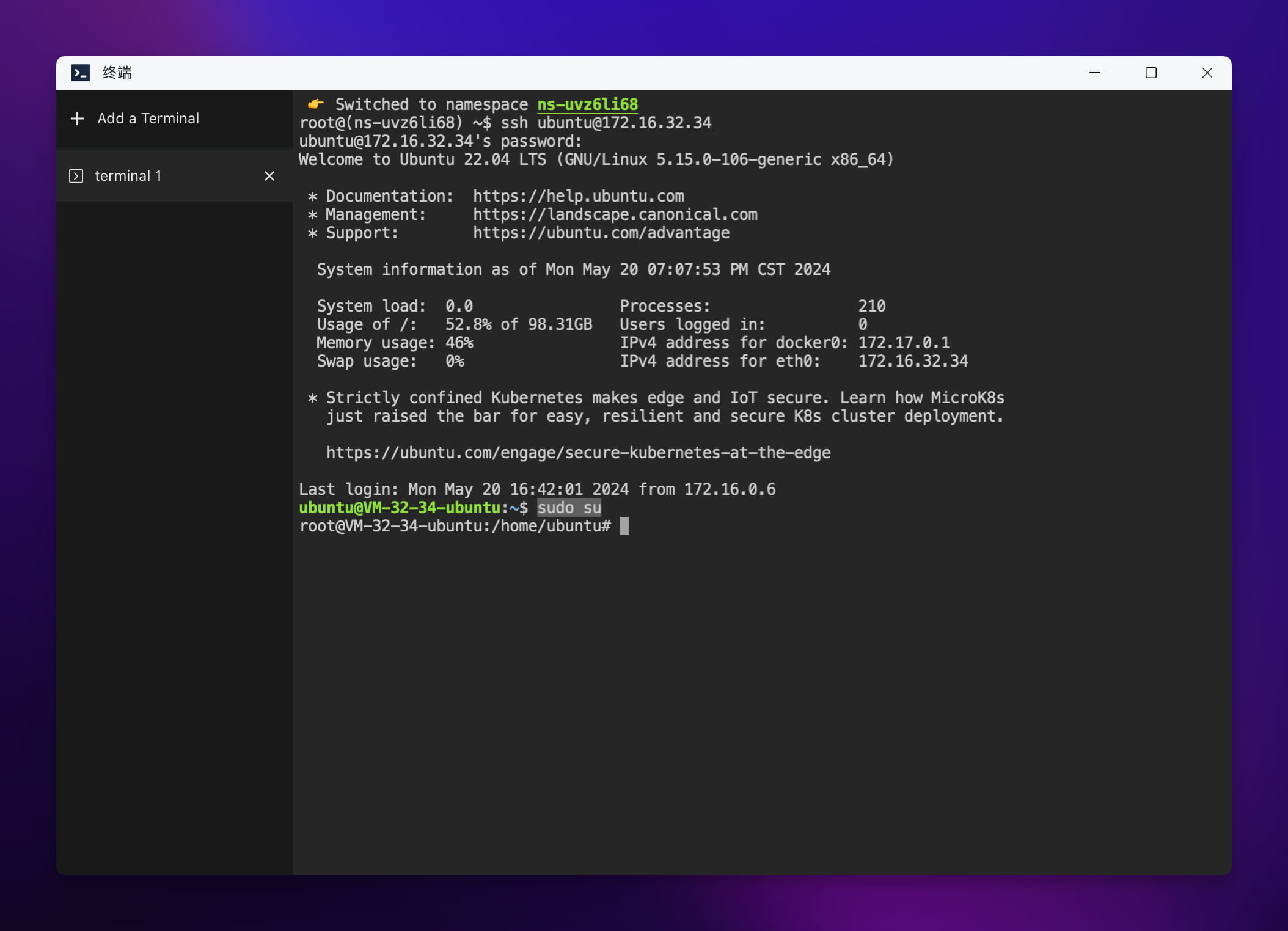
Task: Open the help.ubuntu.com documentation link
Action: [x=578, y=196]
